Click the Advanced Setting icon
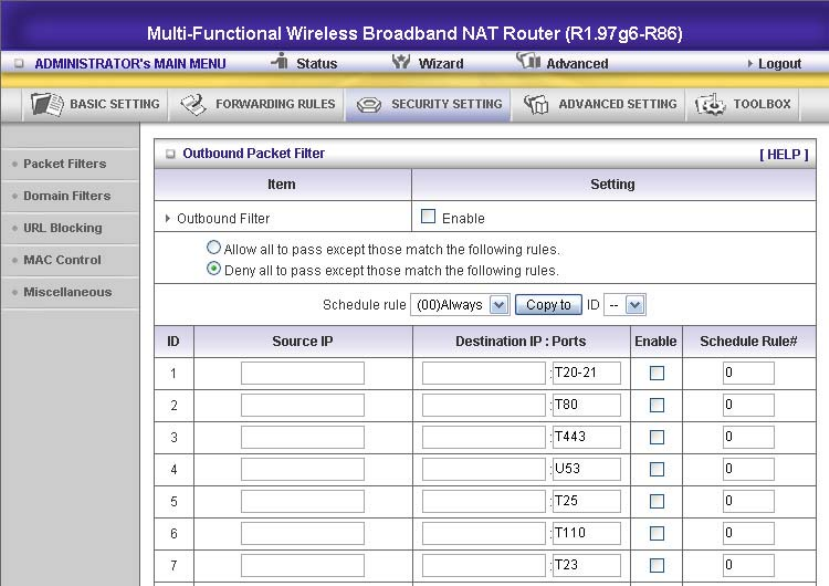Screen dimensions: 829x586 [x=536, y=104]
